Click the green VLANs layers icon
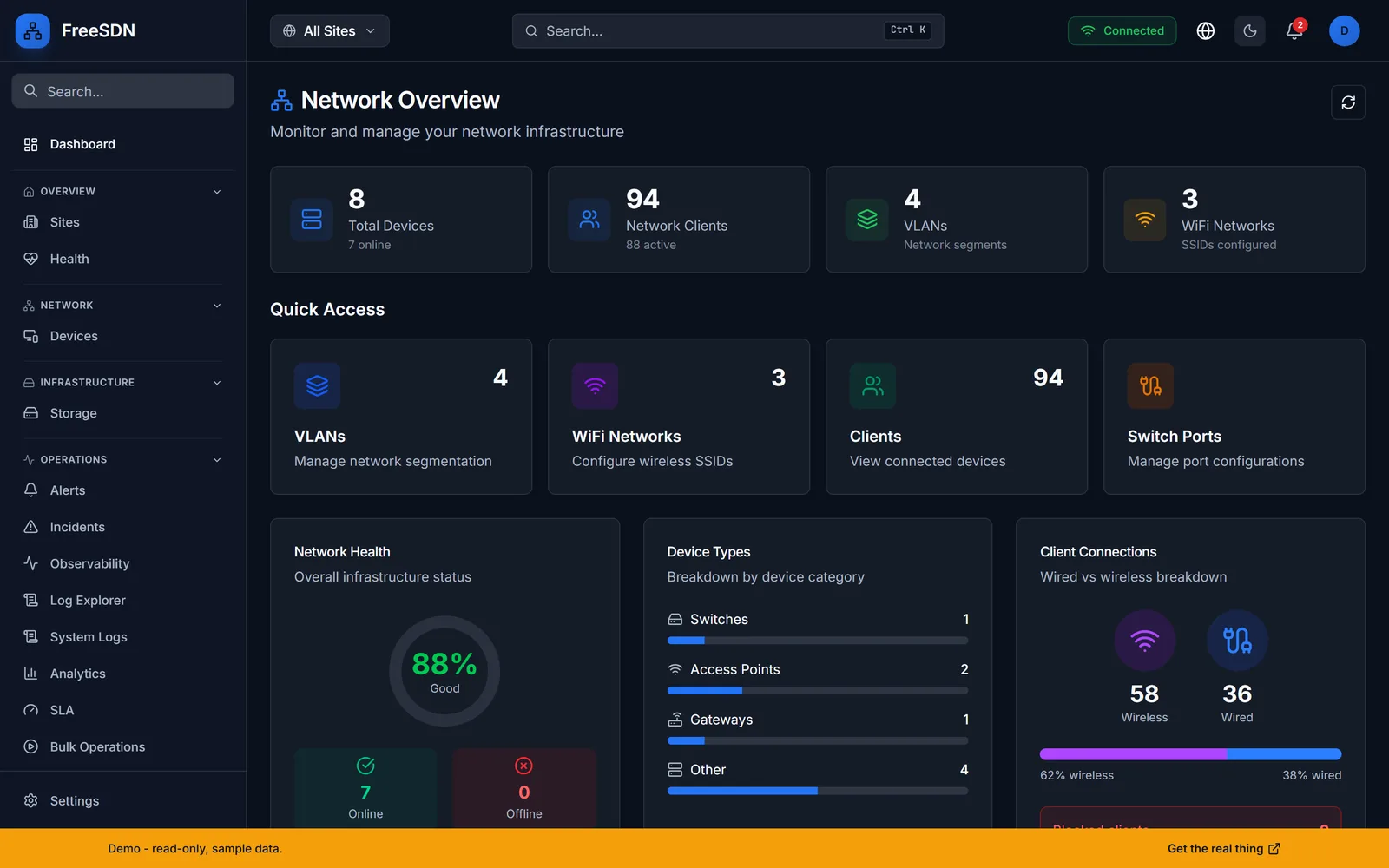This screenshot has width=1389, height=868. (x=867, y=220)
